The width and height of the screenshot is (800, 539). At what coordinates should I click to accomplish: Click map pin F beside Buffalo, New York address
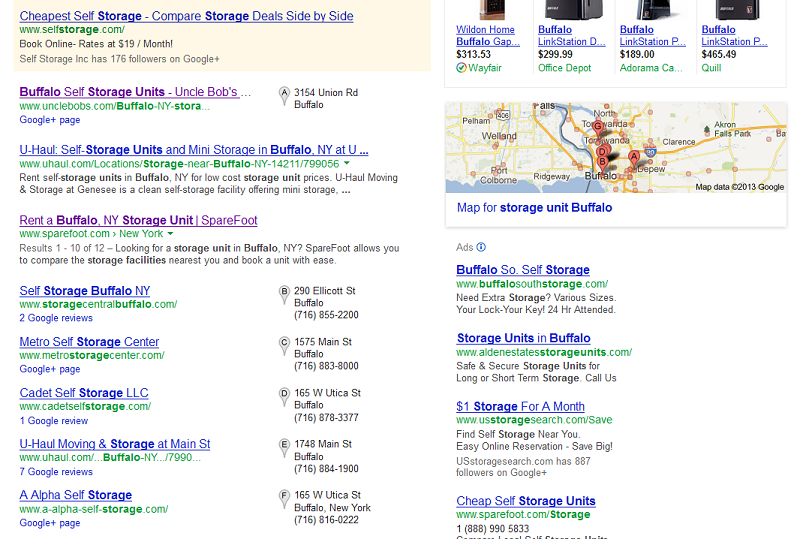[284, 498]
